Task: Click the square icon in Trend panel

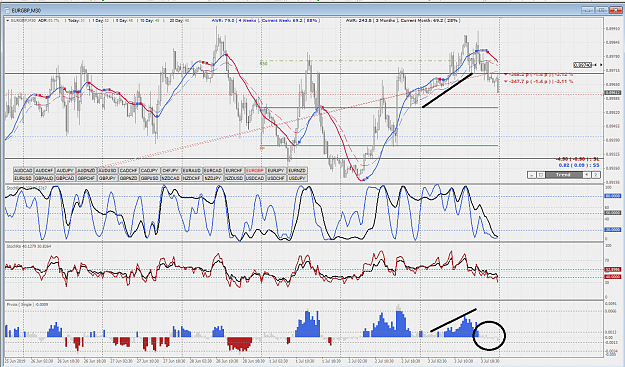Action: (x=540, y=175)
